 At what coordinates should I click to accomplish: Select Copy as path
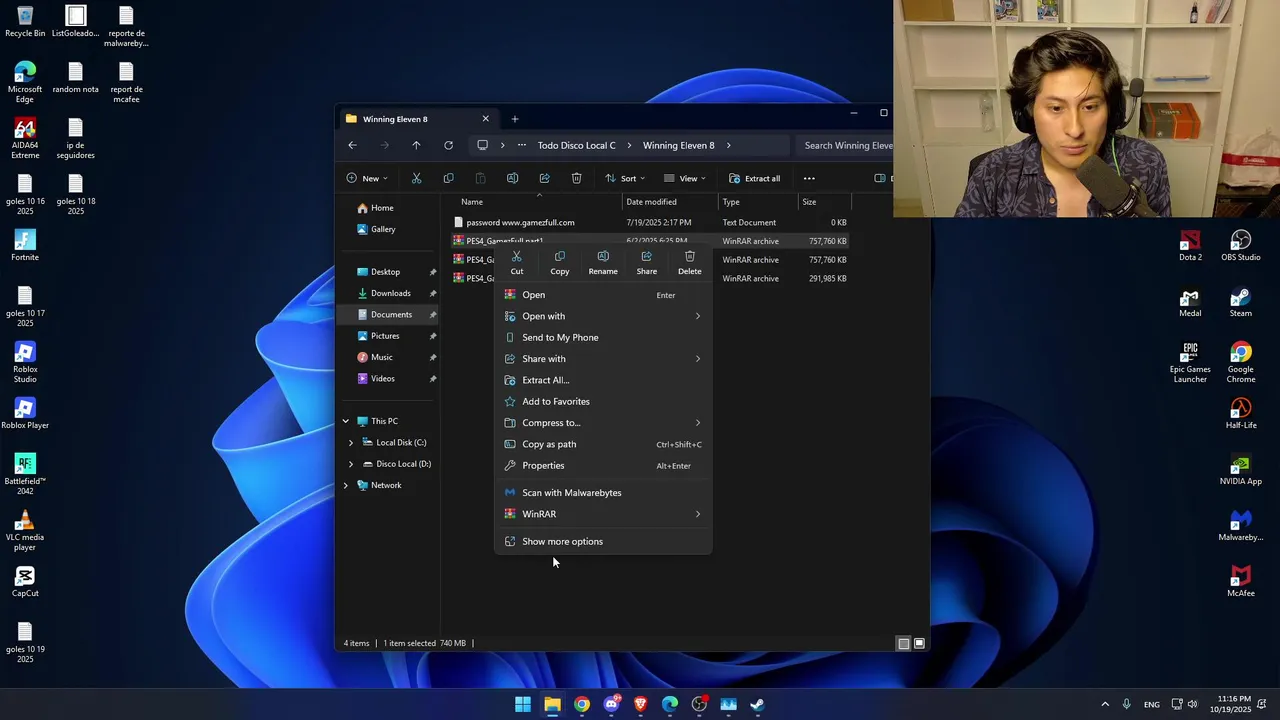click(x=603, y=444)
